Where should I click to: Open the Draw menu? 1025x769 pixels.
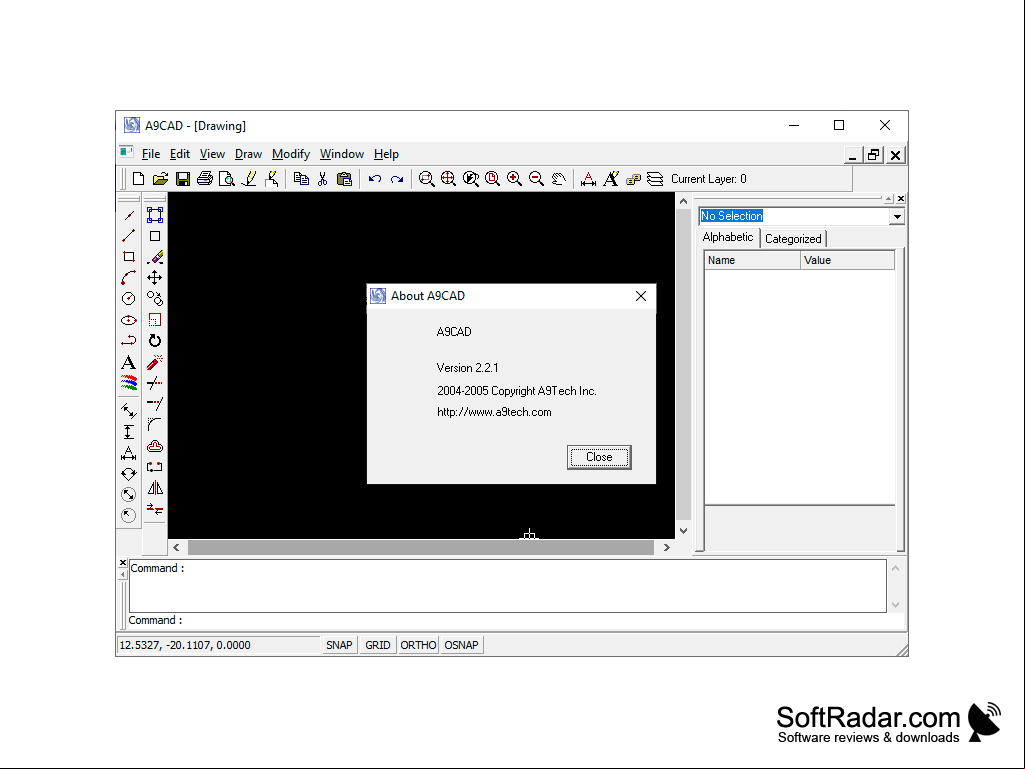[x=248, y=154]
